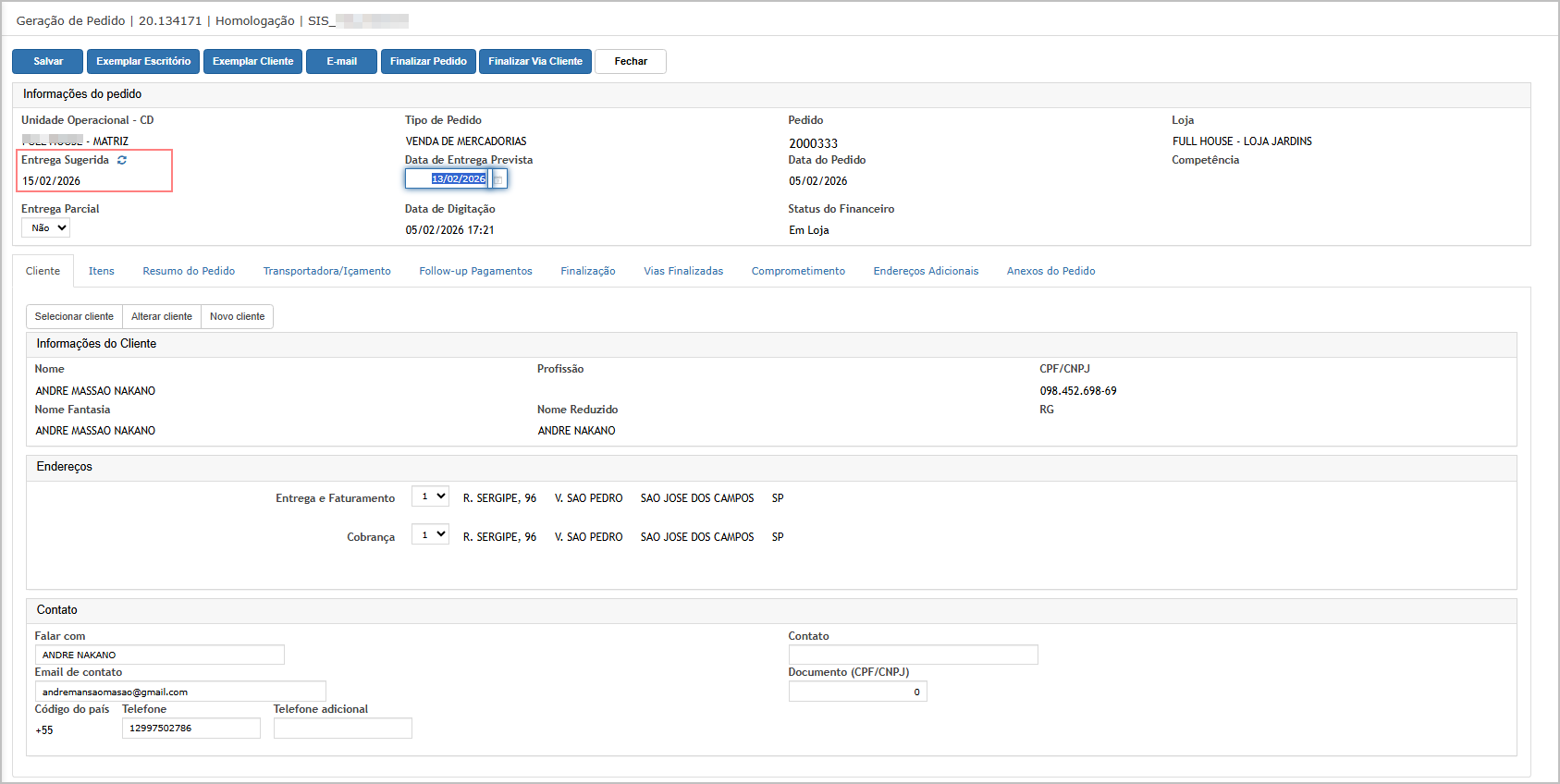Refresh the Entrega Sugerida date

pyautogui.click(x=122, y=160)
